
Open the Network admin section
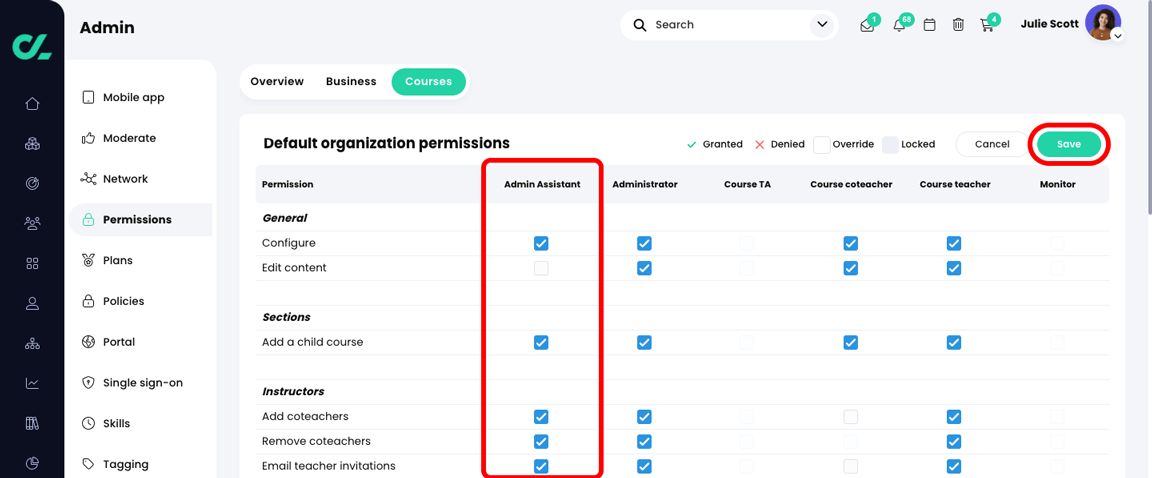point(125,179)
